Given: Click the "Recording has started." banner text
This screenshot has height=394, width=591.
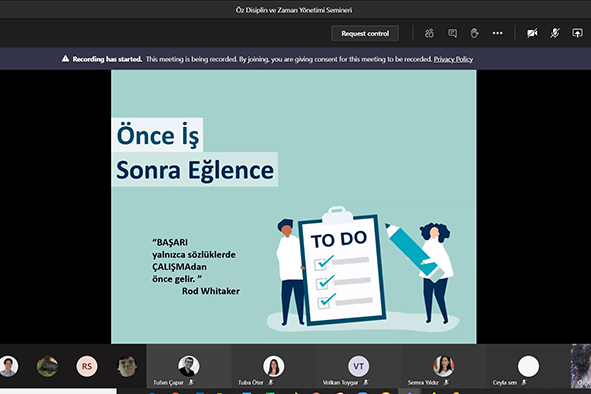Looking at the screenshot, I should [x=107, y=59].
